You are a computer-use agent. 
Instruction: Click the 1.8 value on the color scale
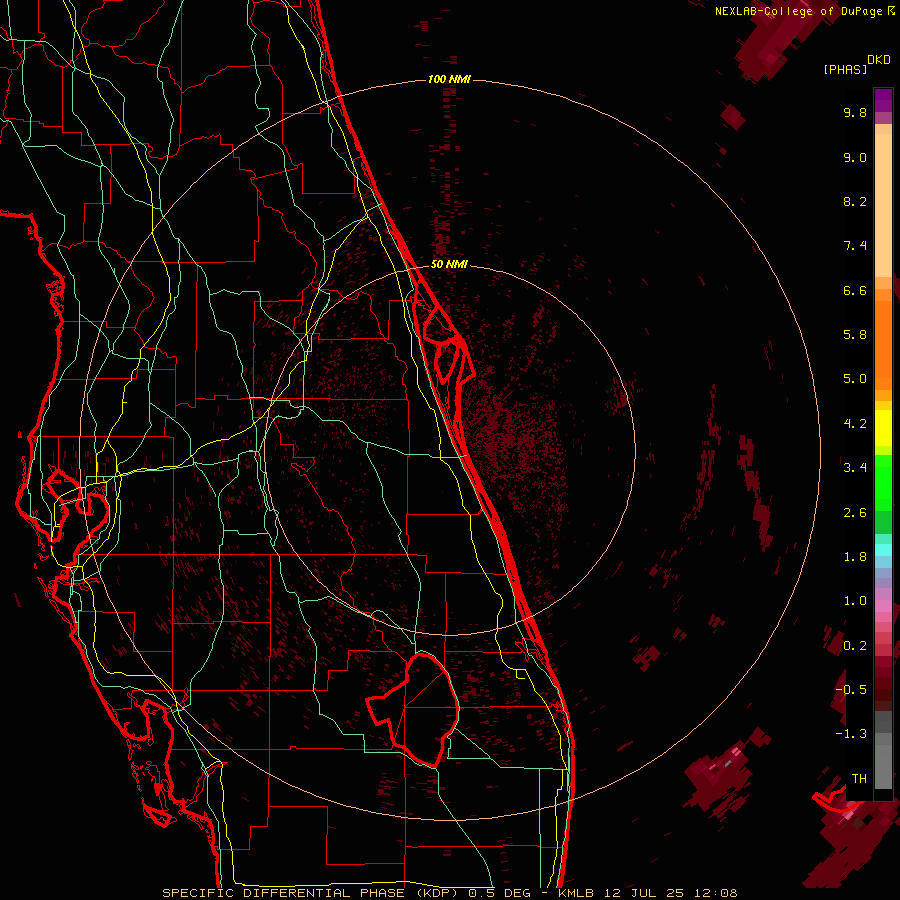click(855, 557)
